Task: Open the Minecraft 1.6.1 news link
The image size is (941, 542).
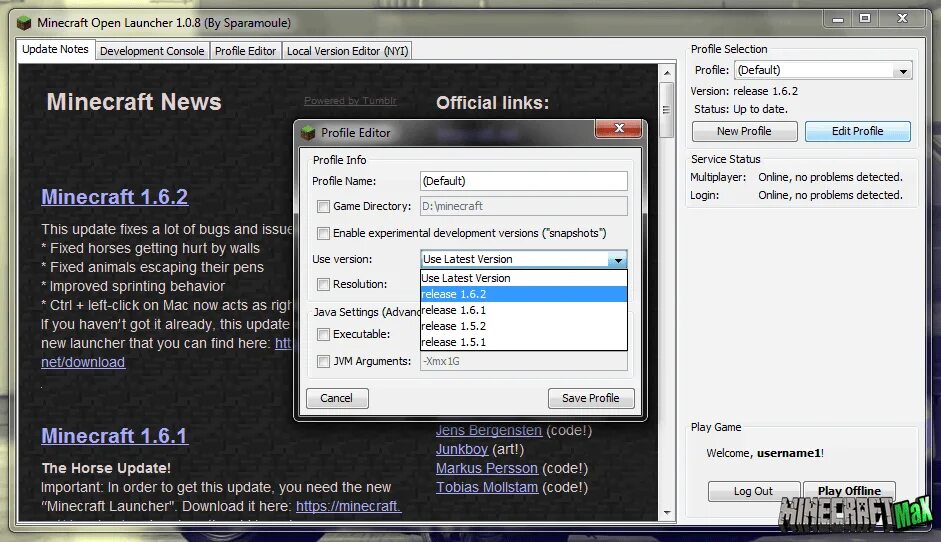Action: (115, 436)
